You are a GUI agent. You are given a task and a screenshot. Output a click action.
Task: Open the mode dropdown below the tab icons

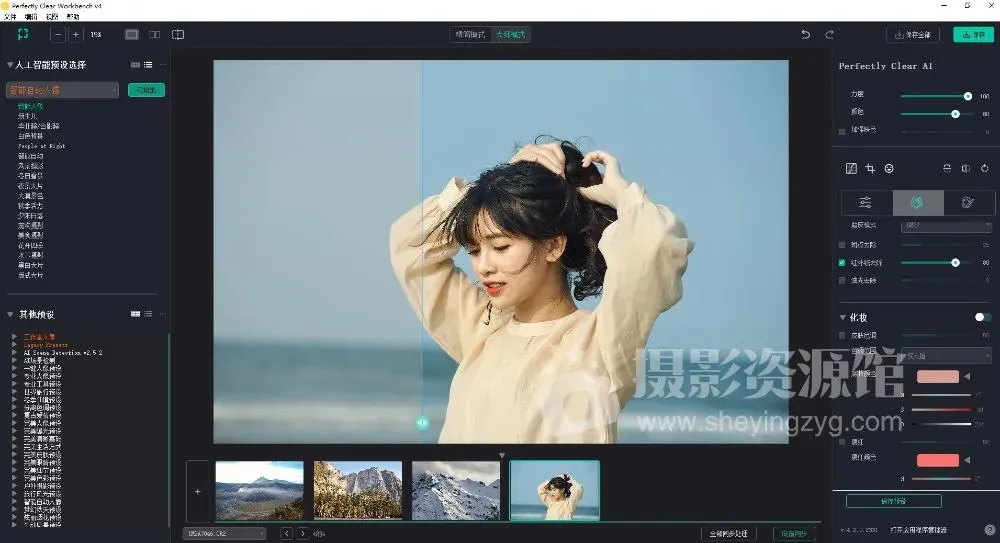[x=946, y=225]
